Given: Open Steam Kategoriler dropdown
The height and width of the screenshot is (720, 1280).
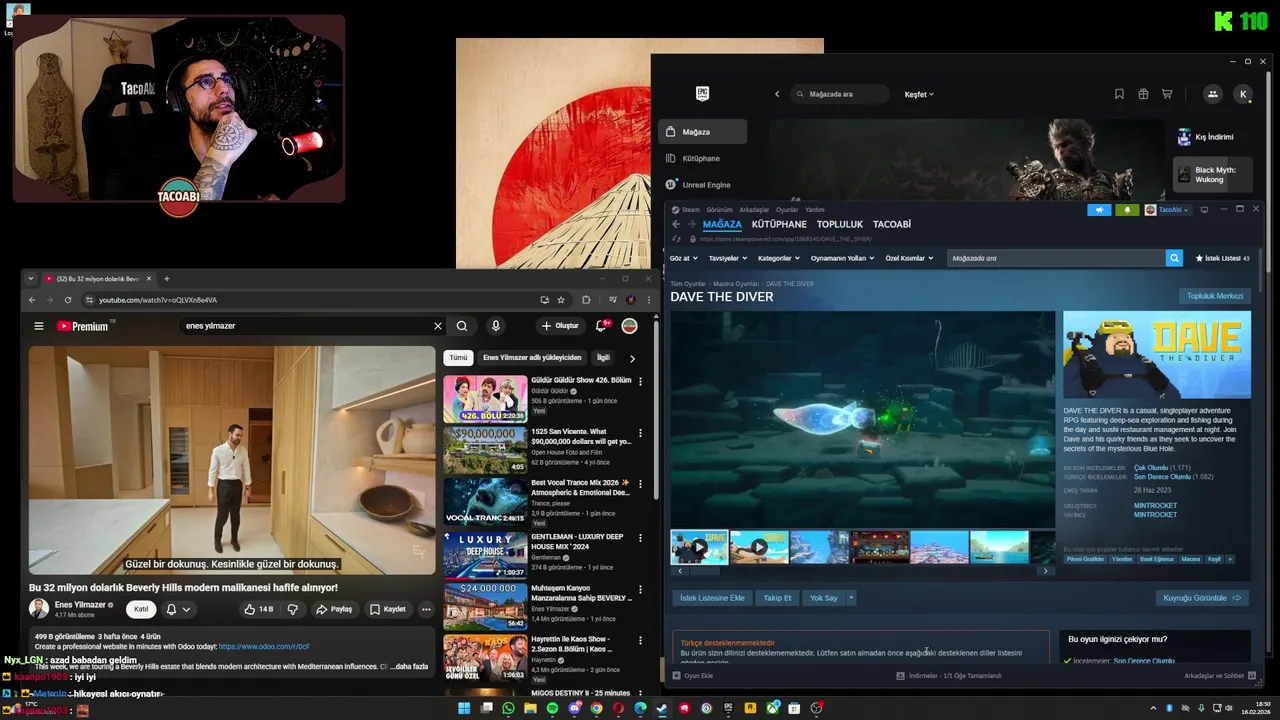Looking at the screenshot, I should (780, 258).
